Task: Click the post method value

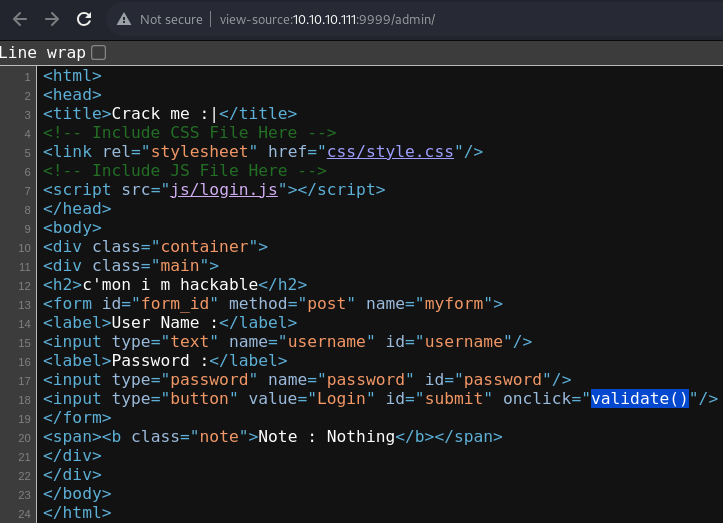Action: point(326,304)
